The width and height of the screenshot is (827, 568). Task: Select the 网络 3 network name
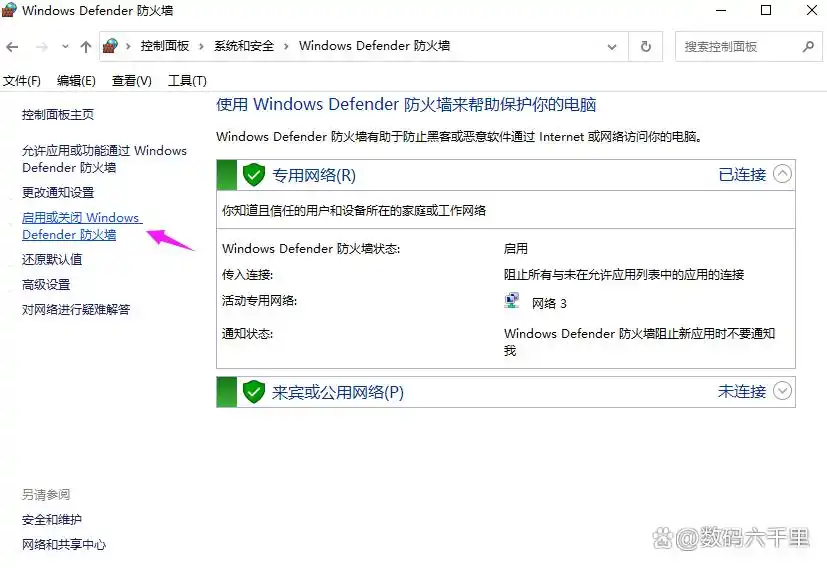[549, 303]
